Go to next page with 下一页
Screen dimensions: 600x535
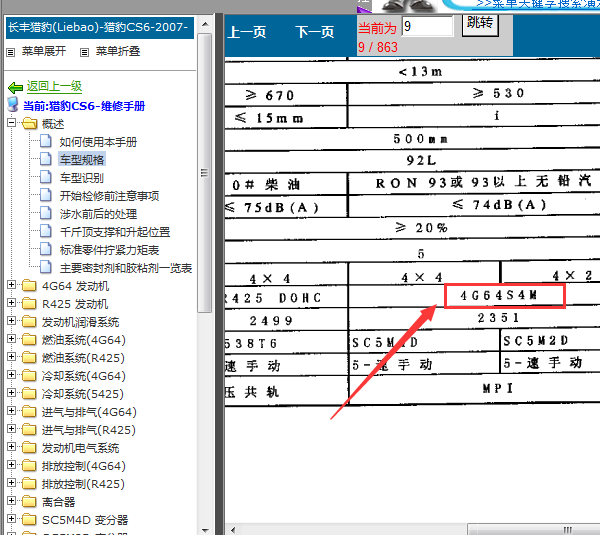(x=315, y=32)
